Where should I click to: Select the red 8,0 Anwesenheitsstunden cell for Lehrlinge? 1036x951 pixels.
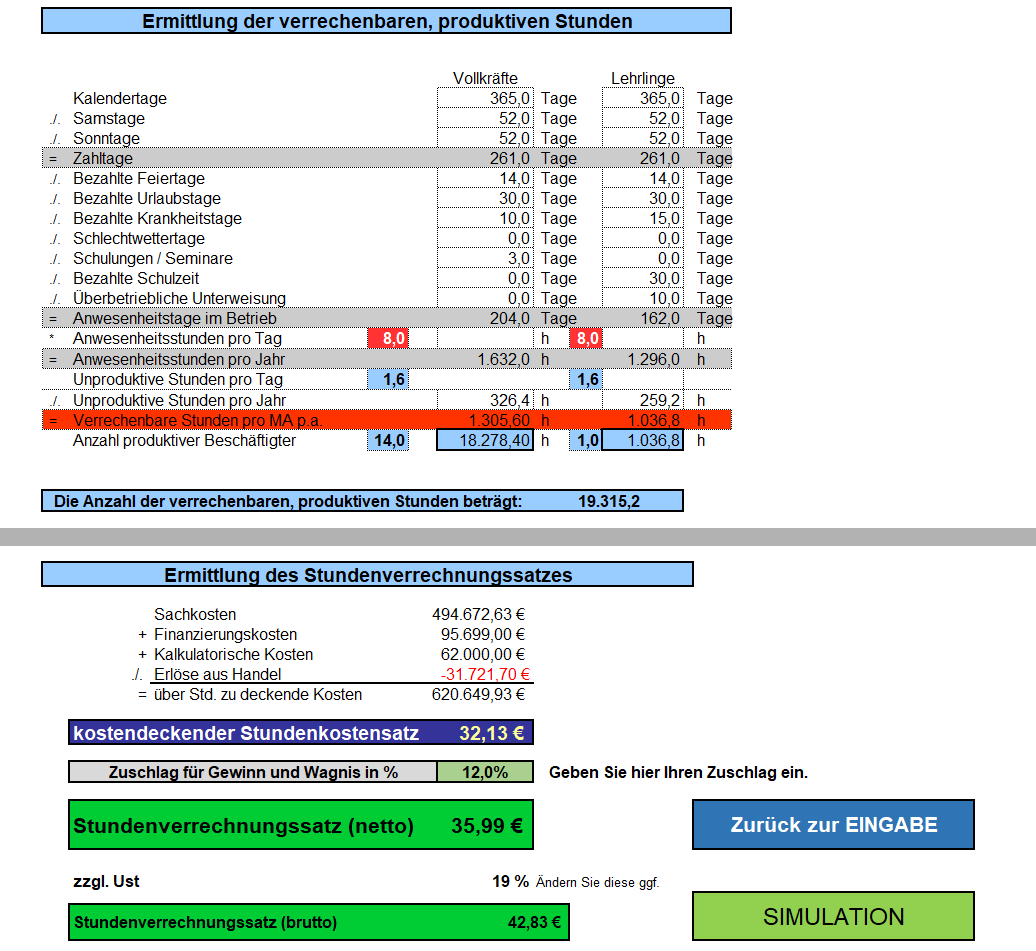(x=586, y=339)
